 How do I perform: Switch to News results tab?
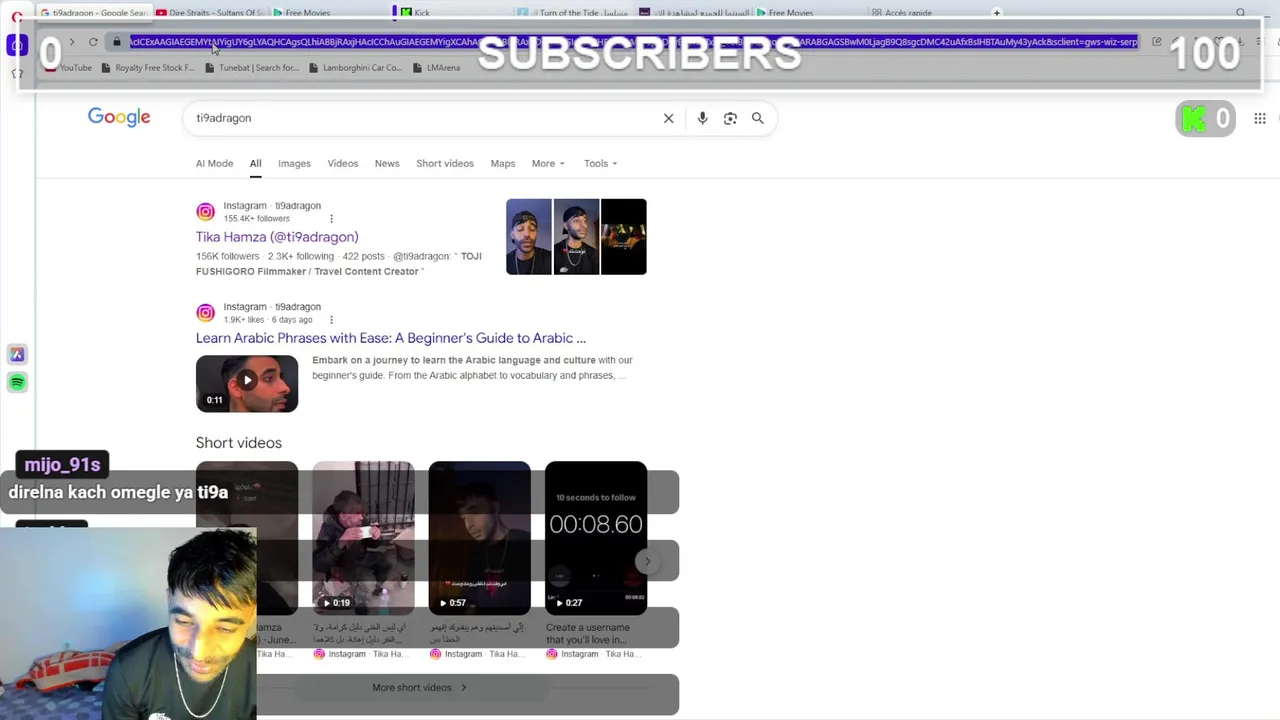click(x=387, y=163)
